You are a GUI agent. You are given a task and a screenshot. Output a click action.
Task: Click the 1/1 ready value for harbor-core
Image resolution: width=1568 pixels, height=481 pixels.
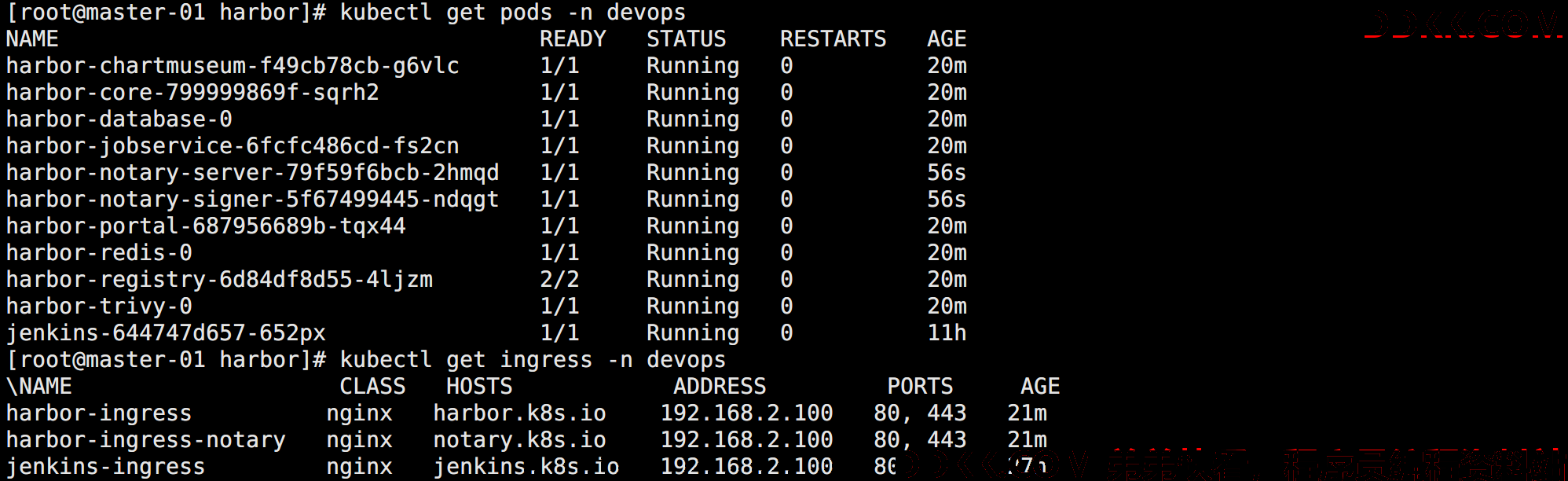pos(559,93)
